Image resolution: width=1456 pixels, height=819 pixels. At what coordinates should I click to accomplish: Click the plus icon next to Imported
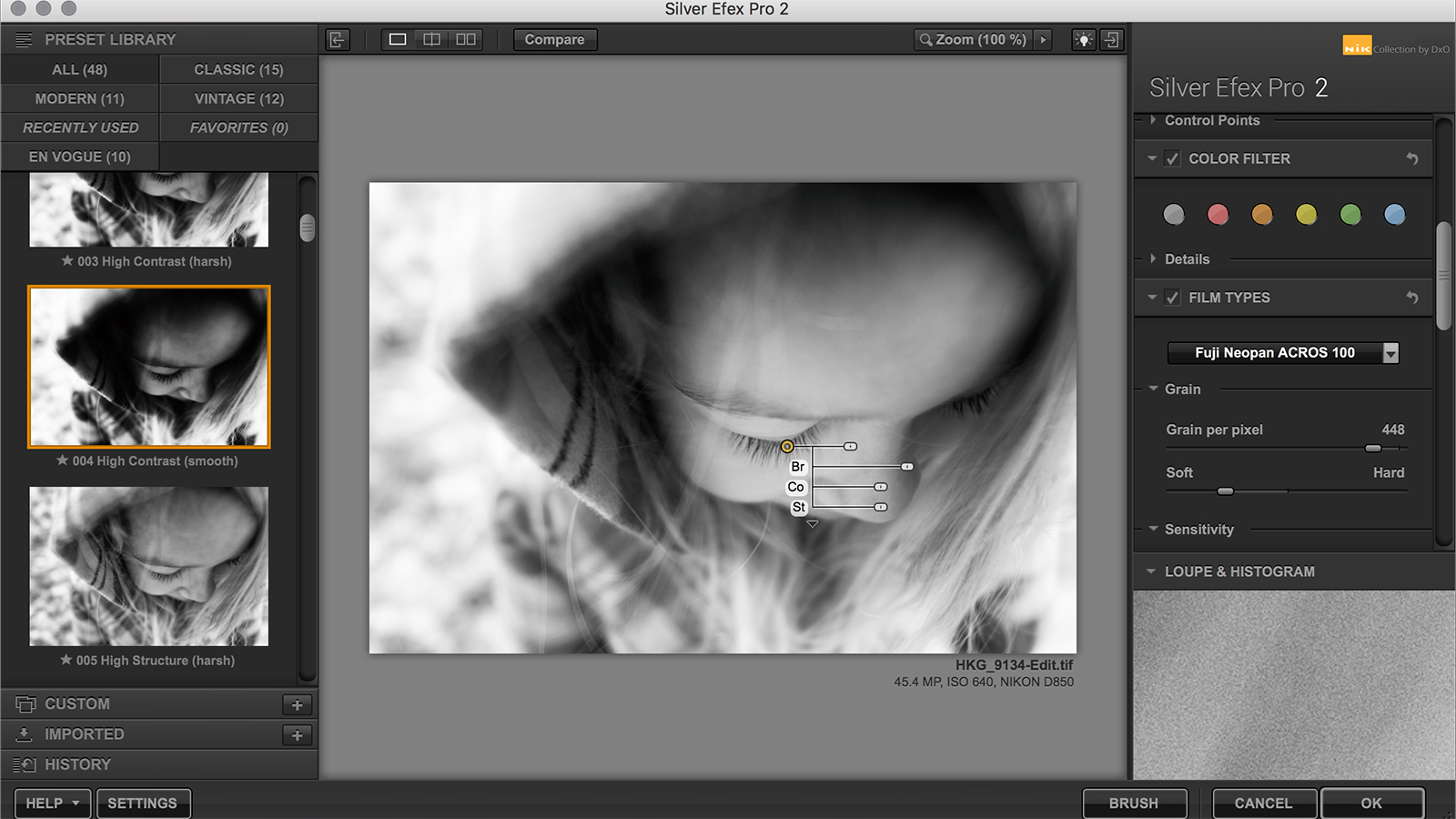[297, 735]
